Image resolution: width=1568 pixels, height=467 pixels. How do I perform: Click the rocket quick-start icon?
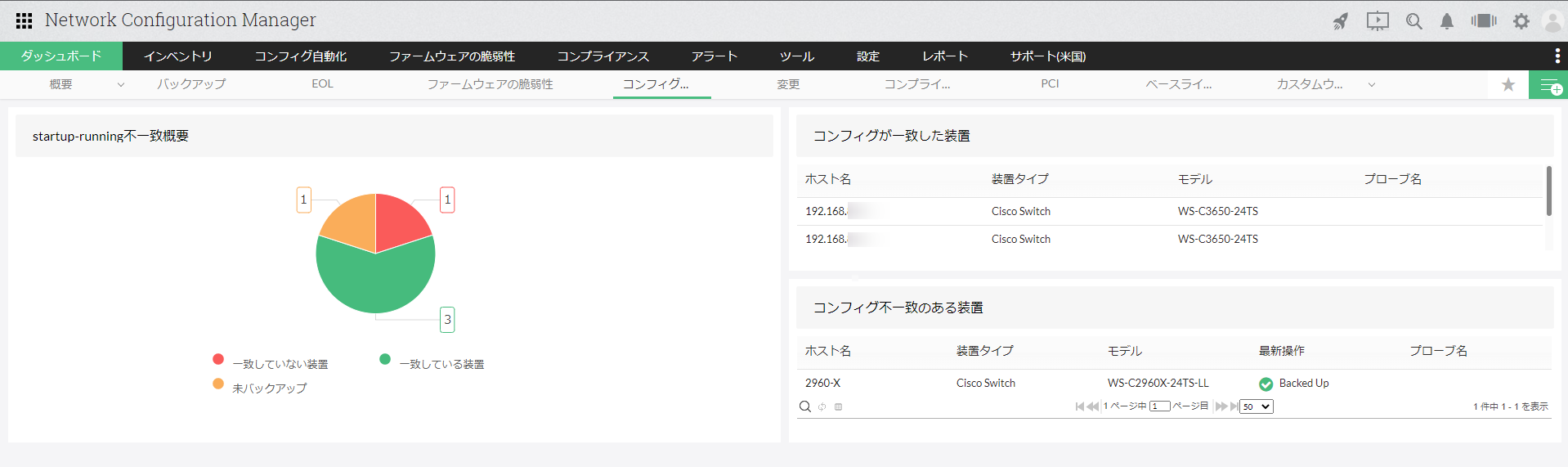[1341, 21]
